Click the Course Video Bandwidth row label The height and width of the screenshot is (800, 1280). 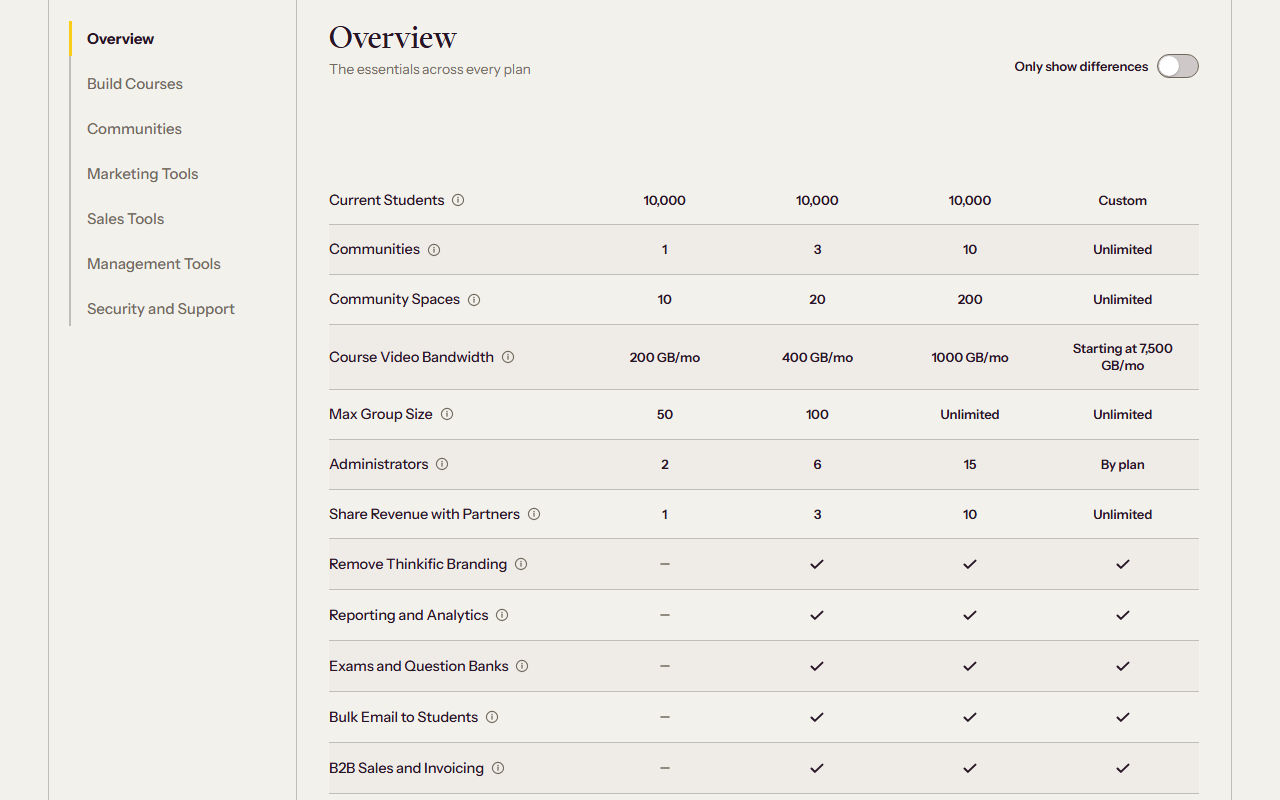point(411,357)
